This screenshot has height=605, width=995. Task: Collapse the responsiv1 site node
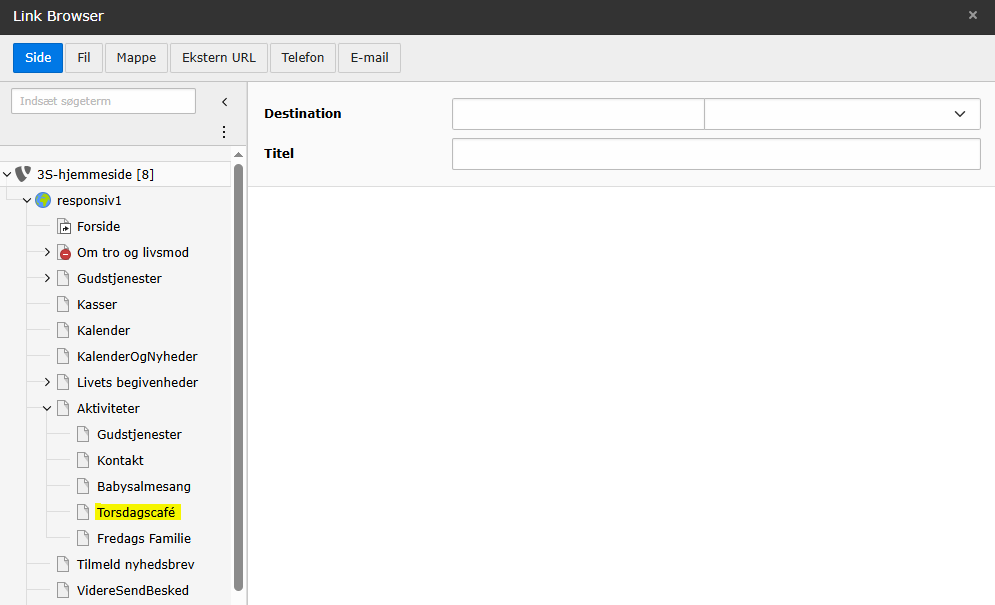point(27,200)
